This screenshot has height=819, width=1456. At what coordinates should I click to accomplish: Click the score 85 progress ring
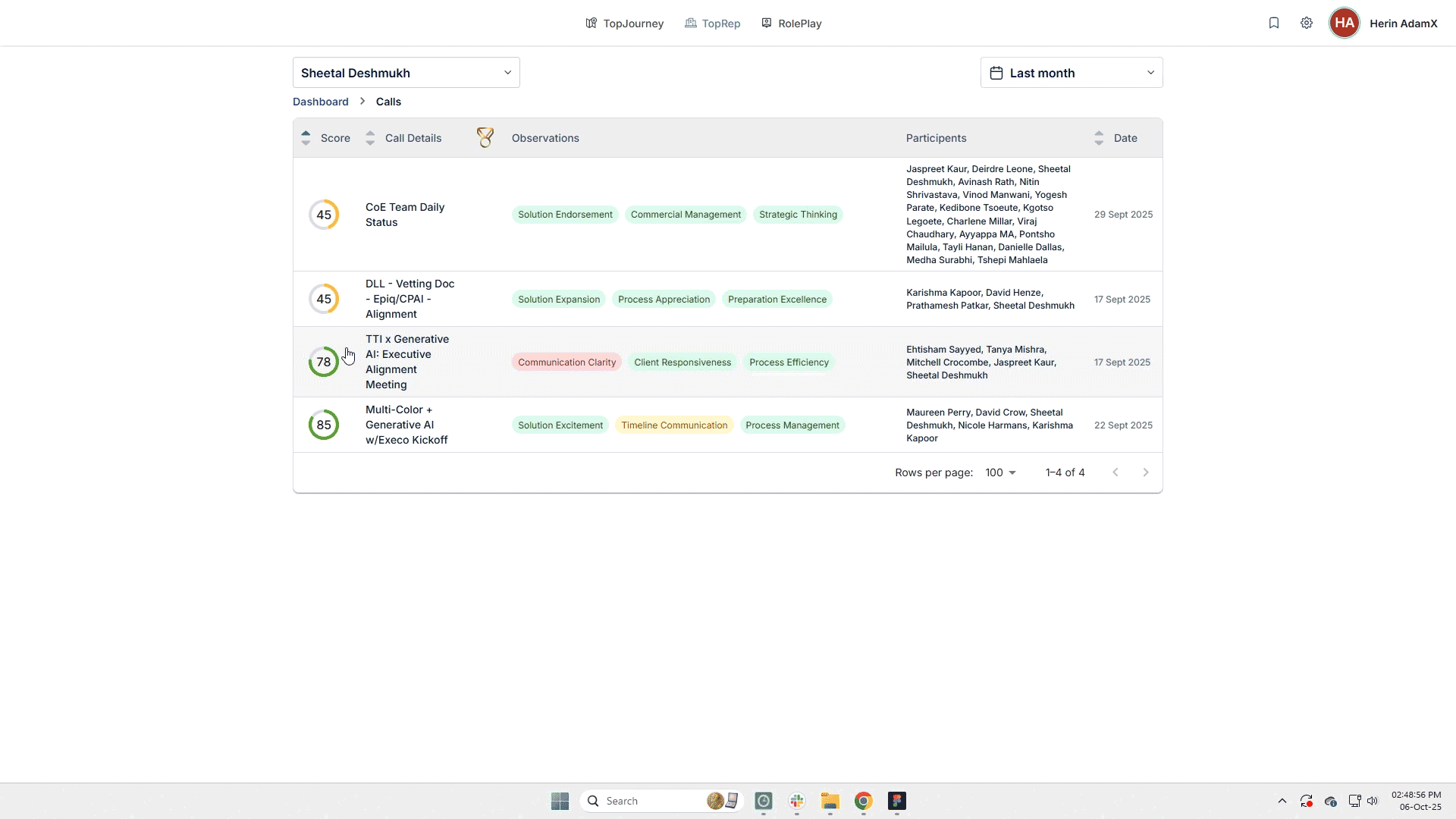click(324, 425)
